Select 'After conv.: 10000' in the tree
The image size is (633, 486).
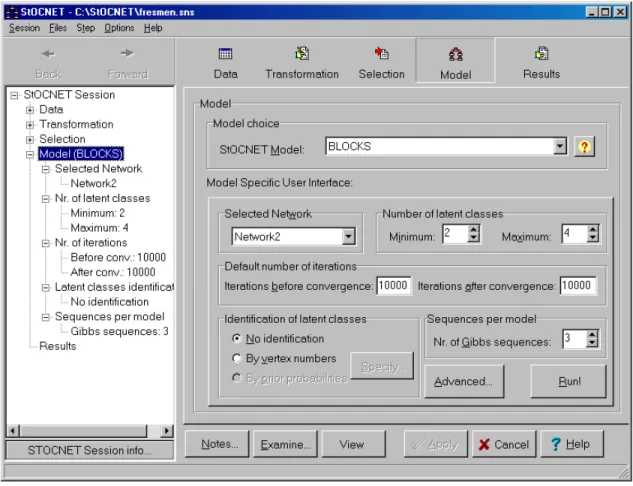[113, 272]
